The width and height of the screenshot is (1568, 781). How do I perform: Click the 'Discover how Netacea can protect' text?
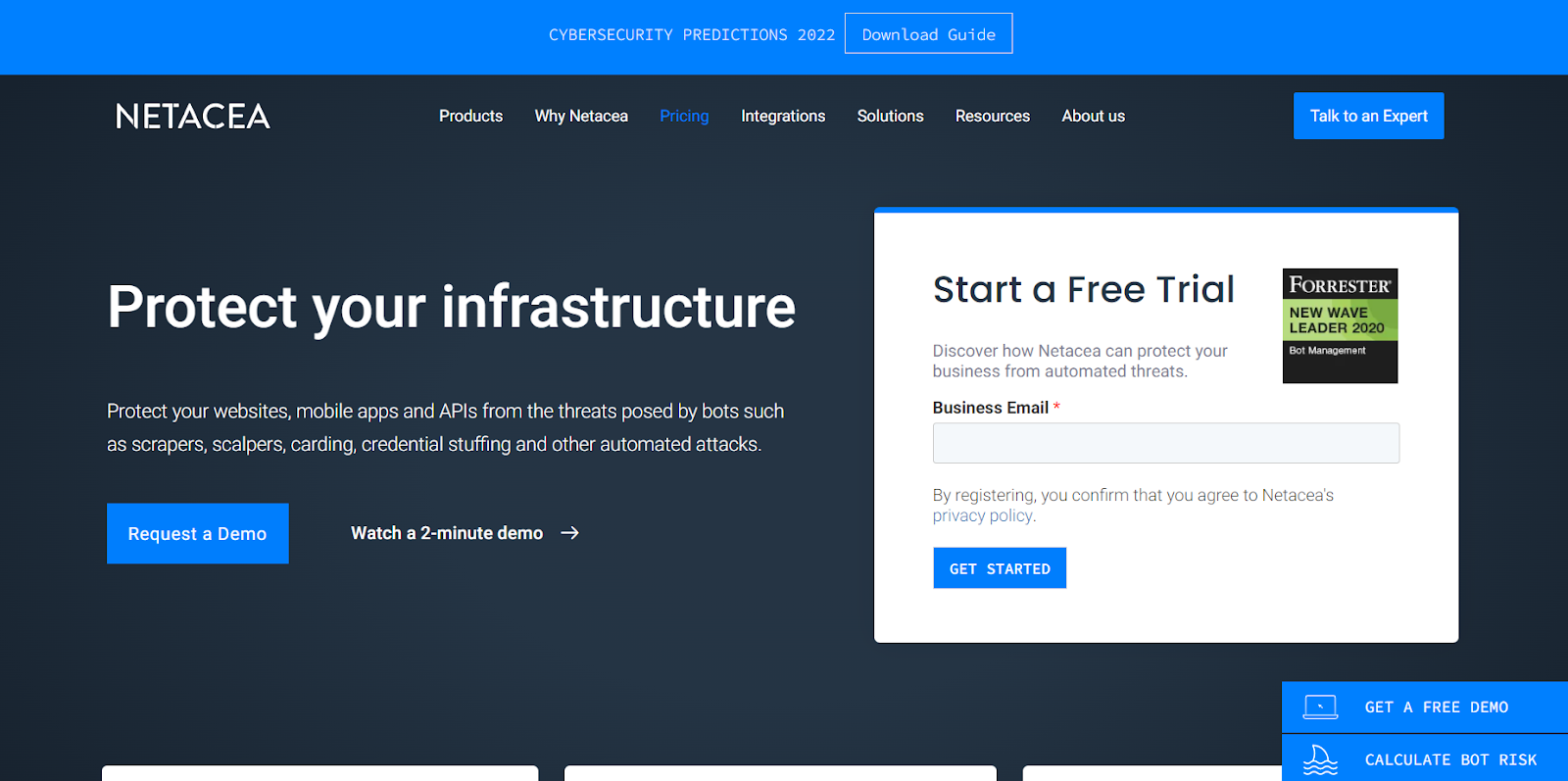pyautogui.click(x=1080, y=361)
